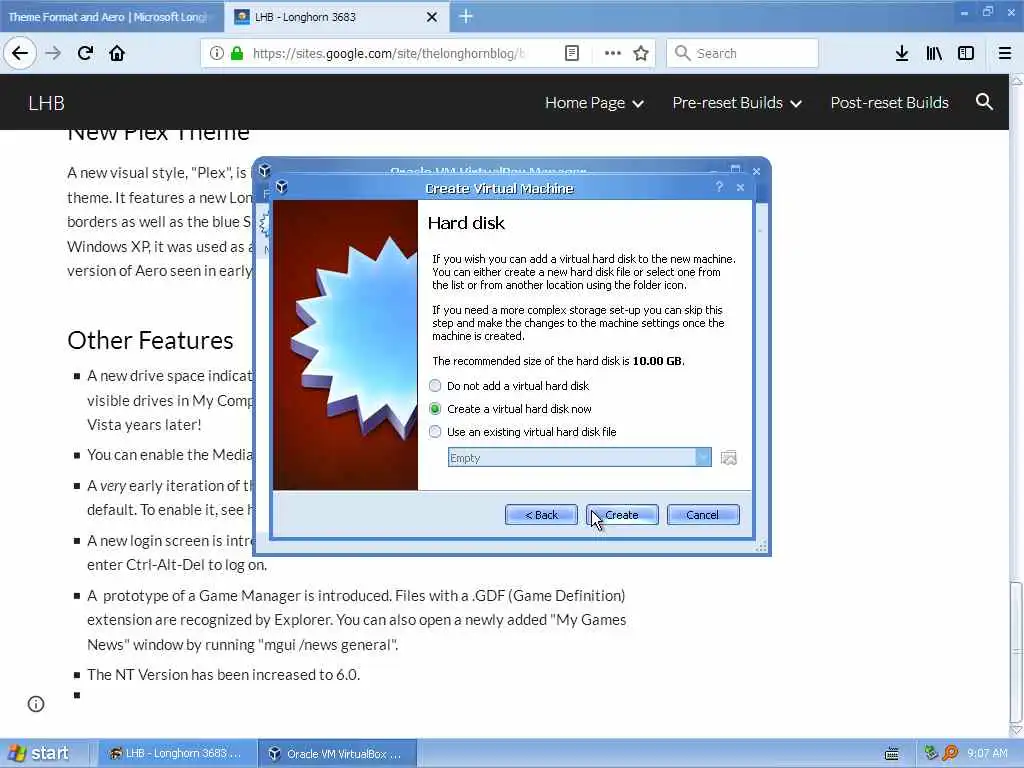This screenshot has height=768, width=1024.
Task: Click the Other Features heading
Action: pyautogui.click(x=150, y=340)
